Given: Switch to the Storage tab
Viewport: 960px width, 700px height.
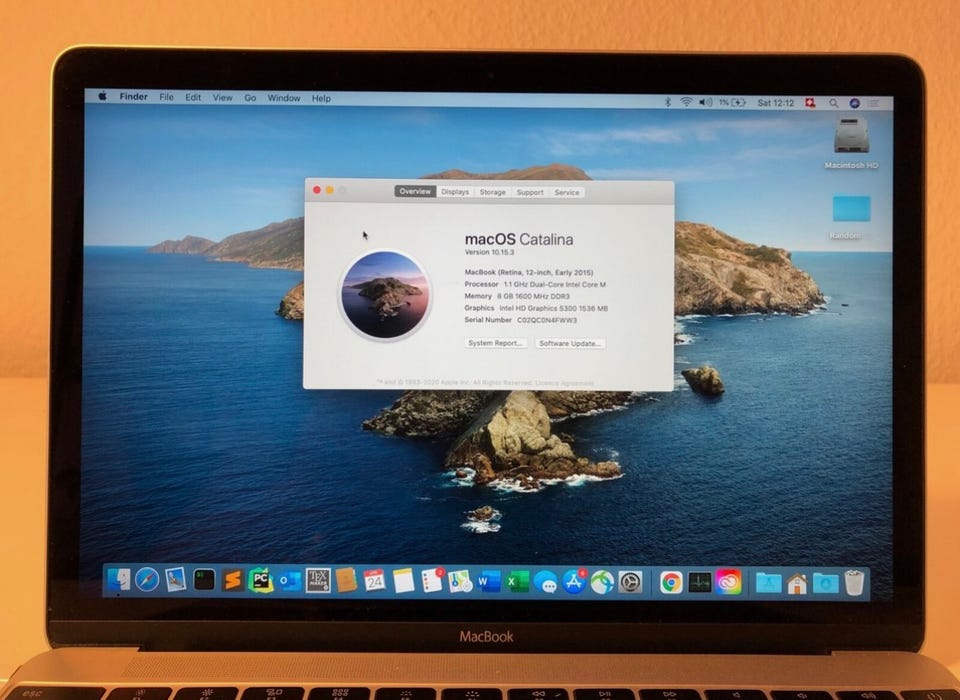Looking at the screenshot, I should click(492, 192).
